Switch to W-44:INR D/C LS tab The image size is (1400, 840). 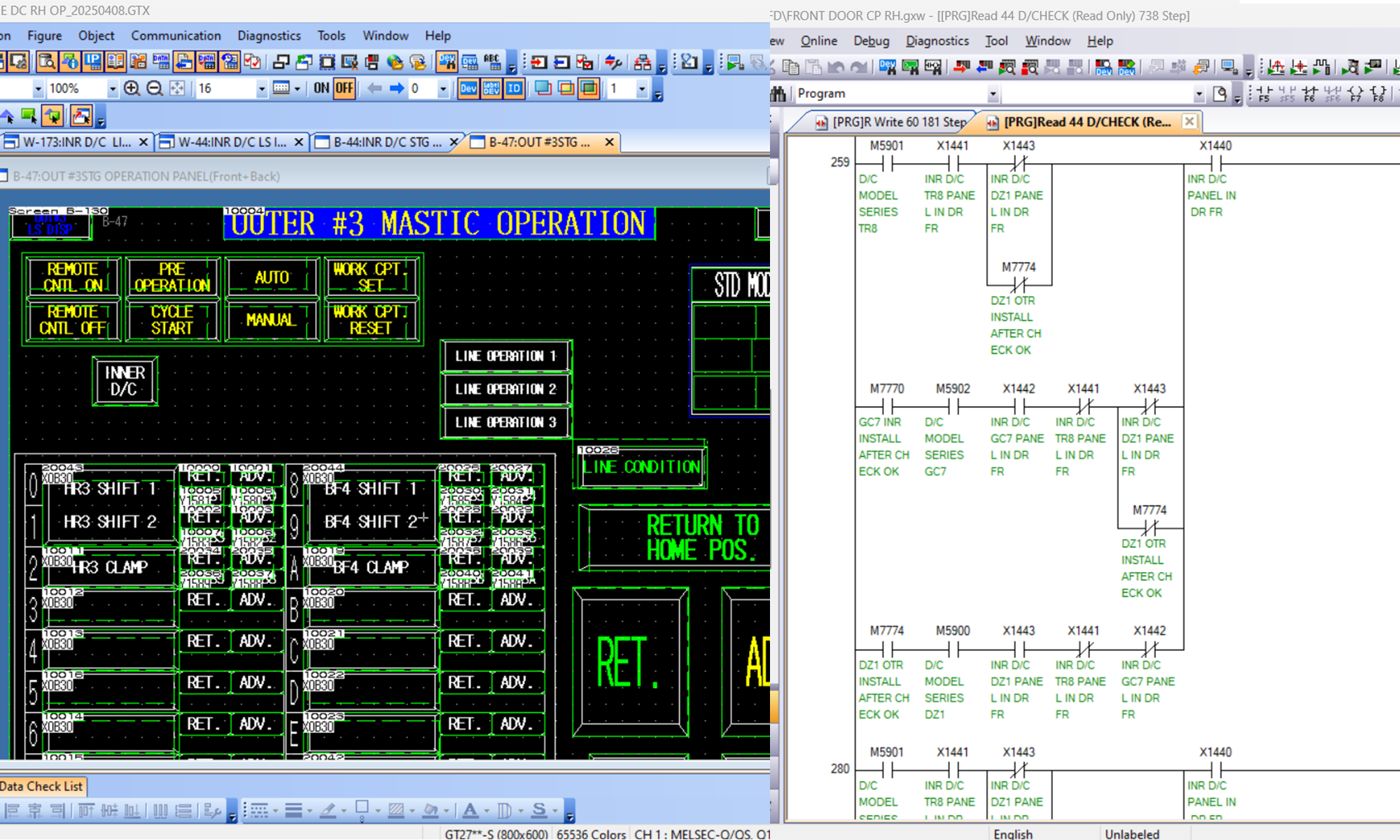[x=231, y=142]
